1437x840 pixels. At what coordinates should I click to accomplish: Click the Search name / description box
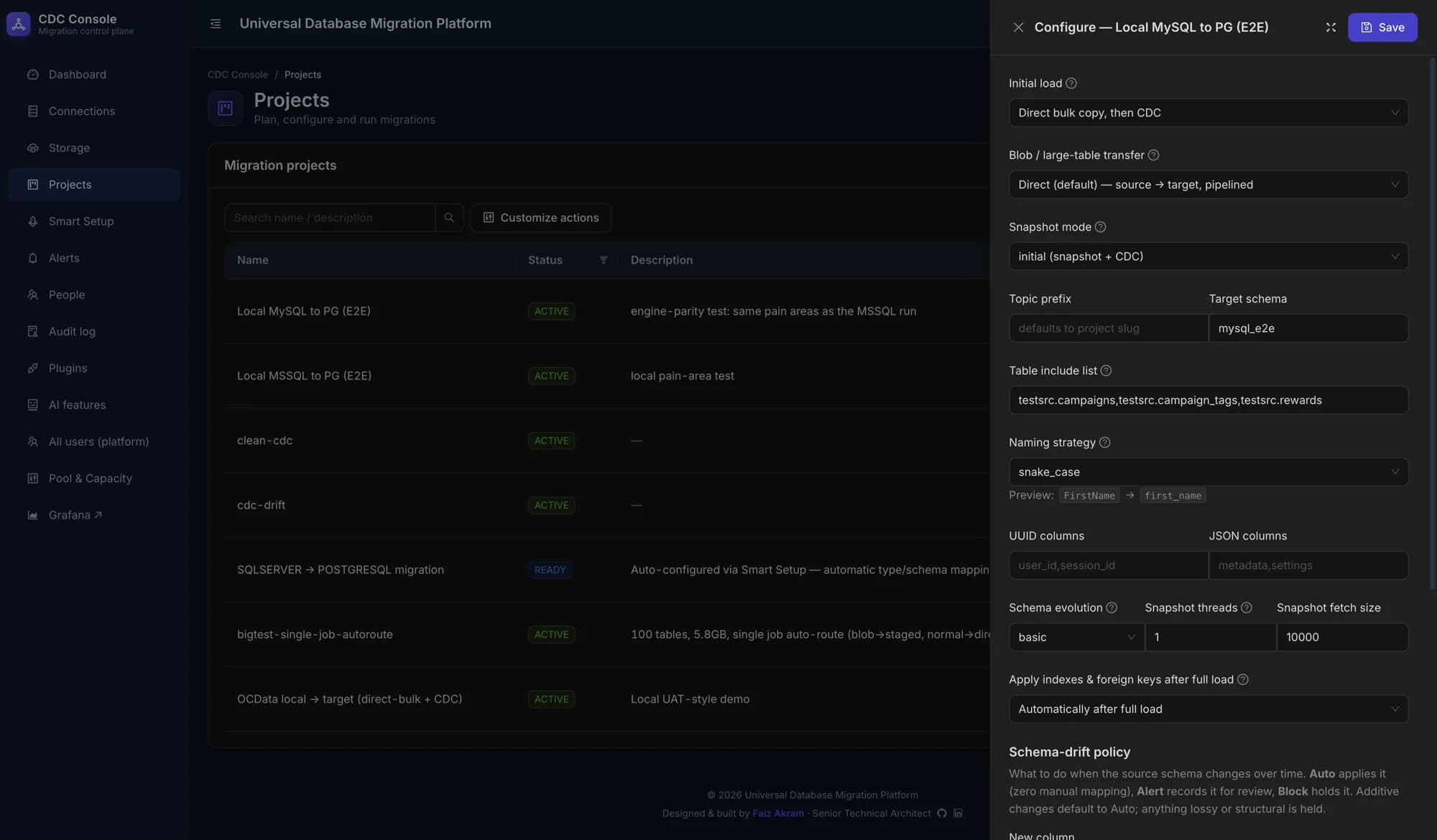[x=330, y=218]
